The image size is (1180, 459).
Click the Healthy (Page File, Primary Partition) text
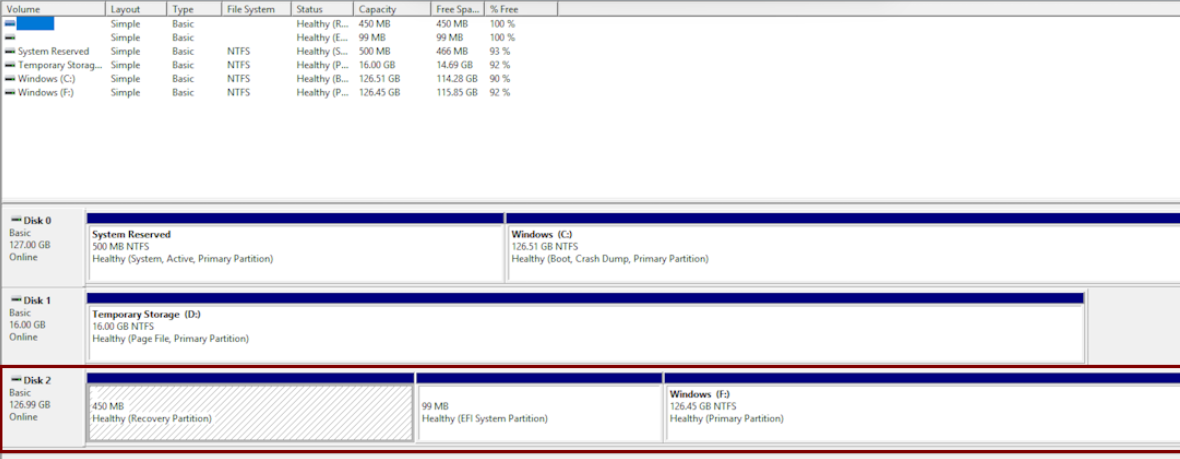(x=170, y=339)
